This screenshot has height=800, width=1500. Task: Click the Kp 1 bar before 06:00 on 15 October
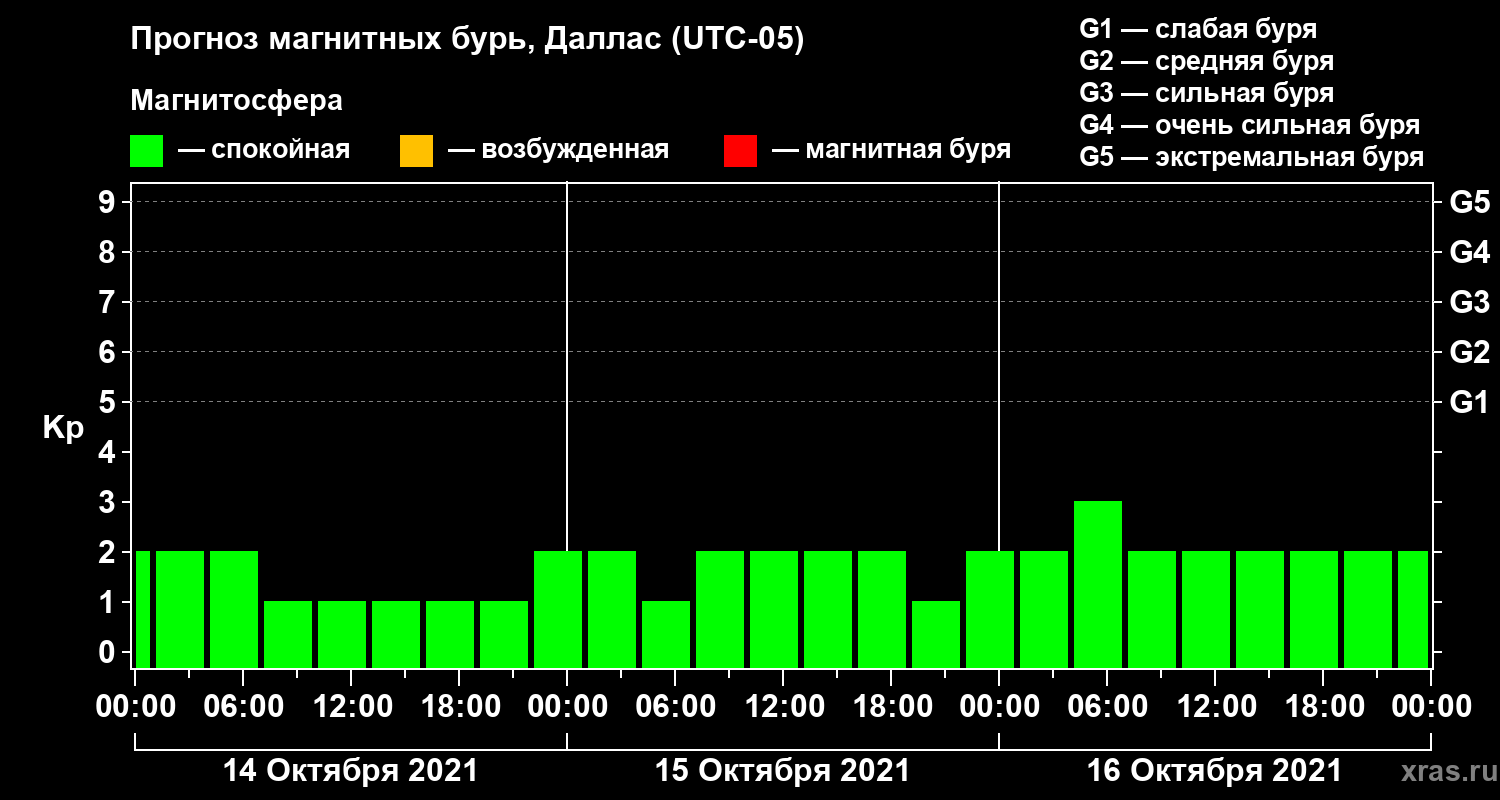pos(666,634)
